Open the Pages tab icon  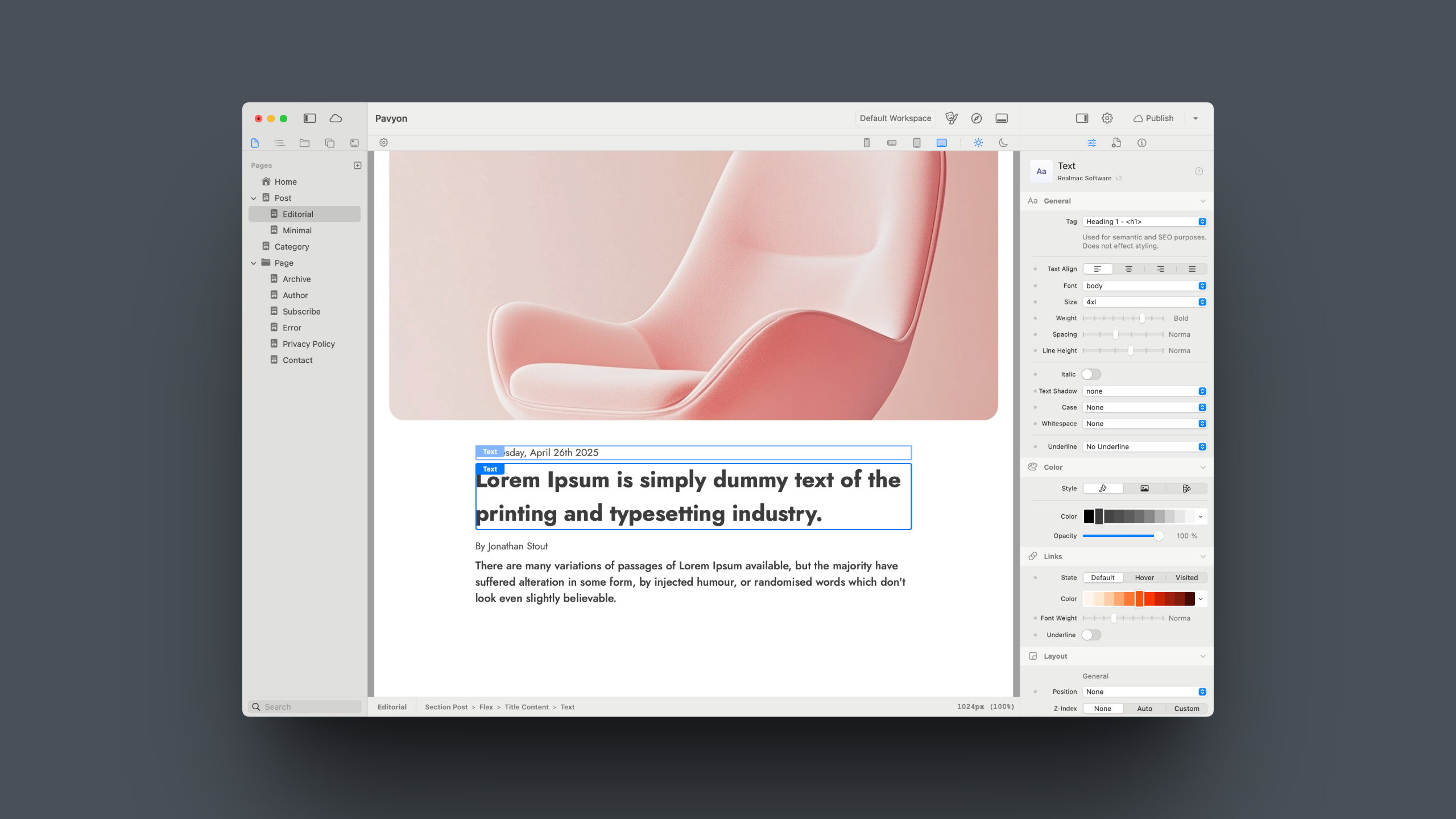pos(255,143)
